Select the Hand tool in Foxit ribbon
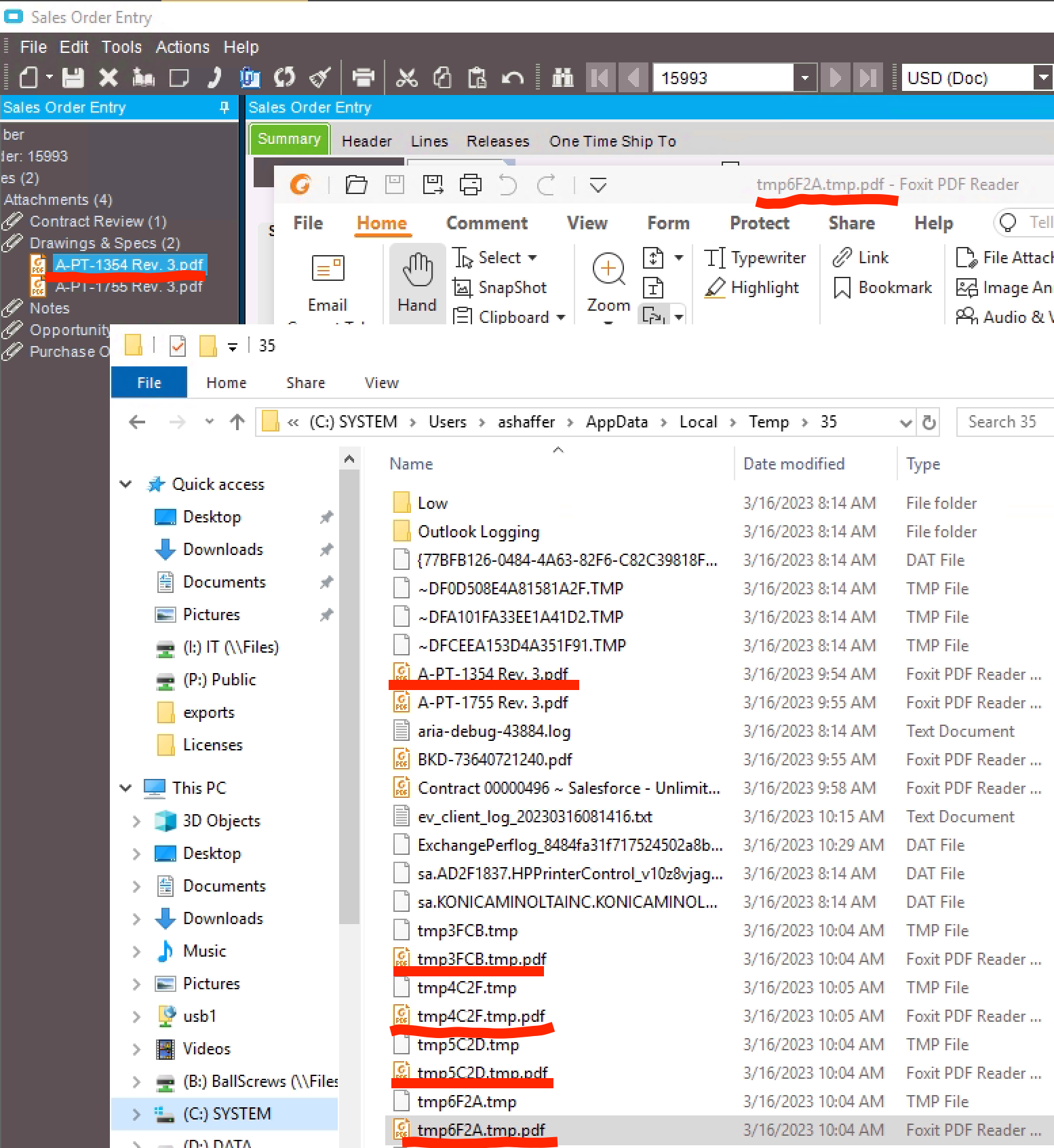The width and height of the screenshot is (1054, 1148). point(417,283)
